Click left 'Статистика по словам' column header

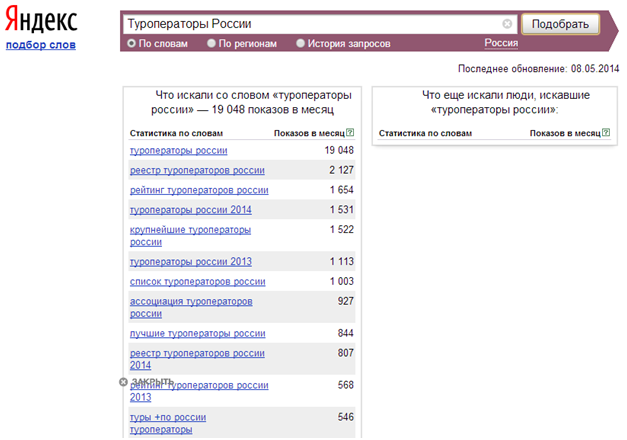tap(176, 133)
